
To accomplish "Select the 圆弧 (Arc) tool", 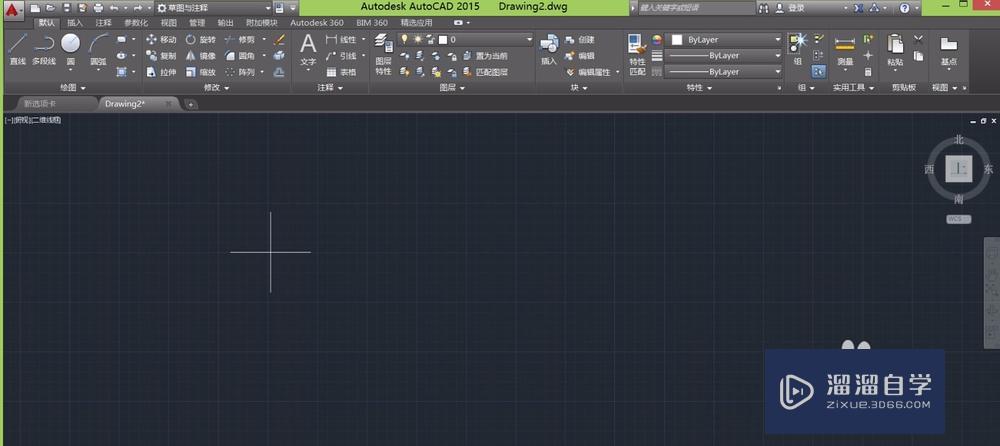I will (x=98, y=50).
